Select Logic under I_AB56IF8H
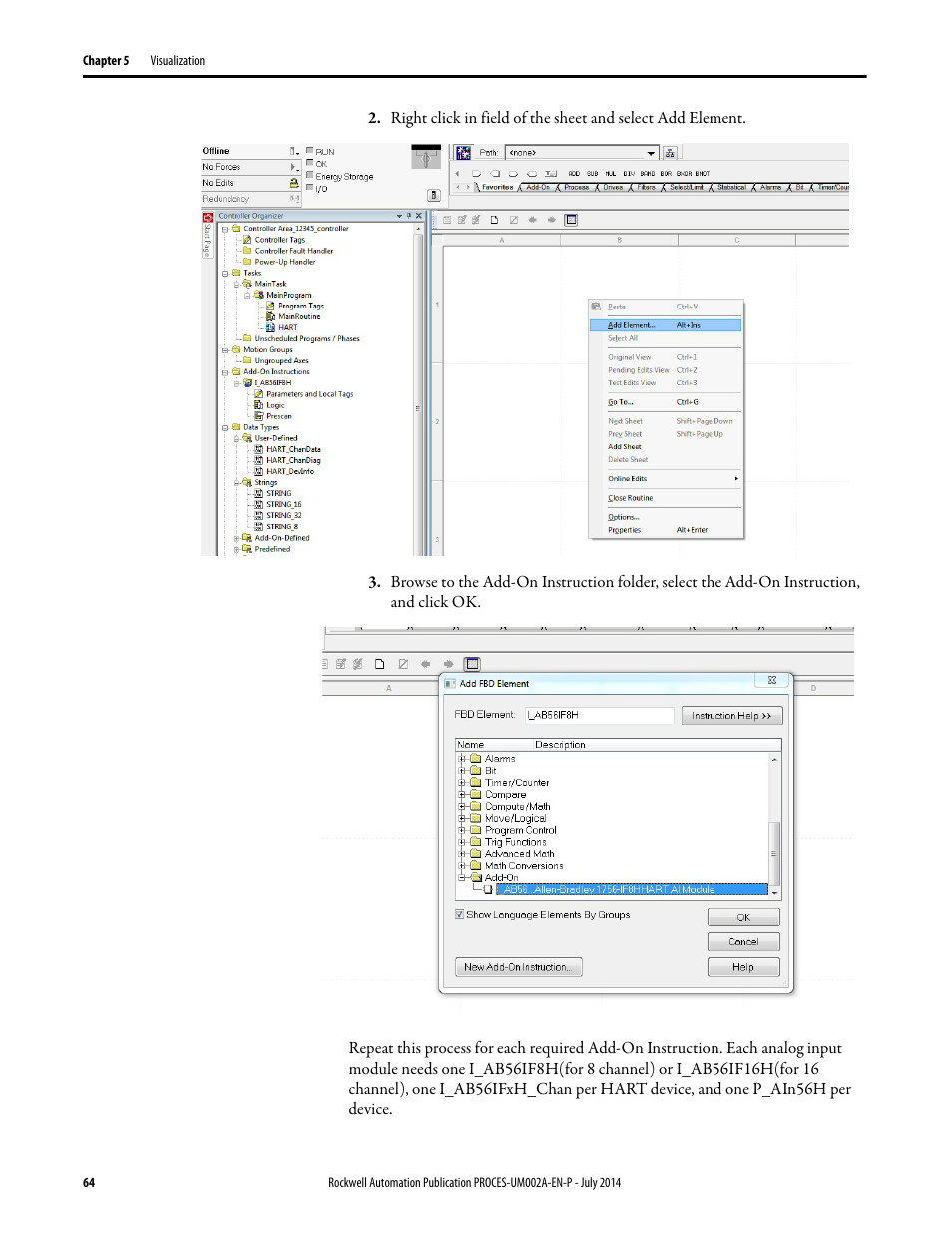 275,405
